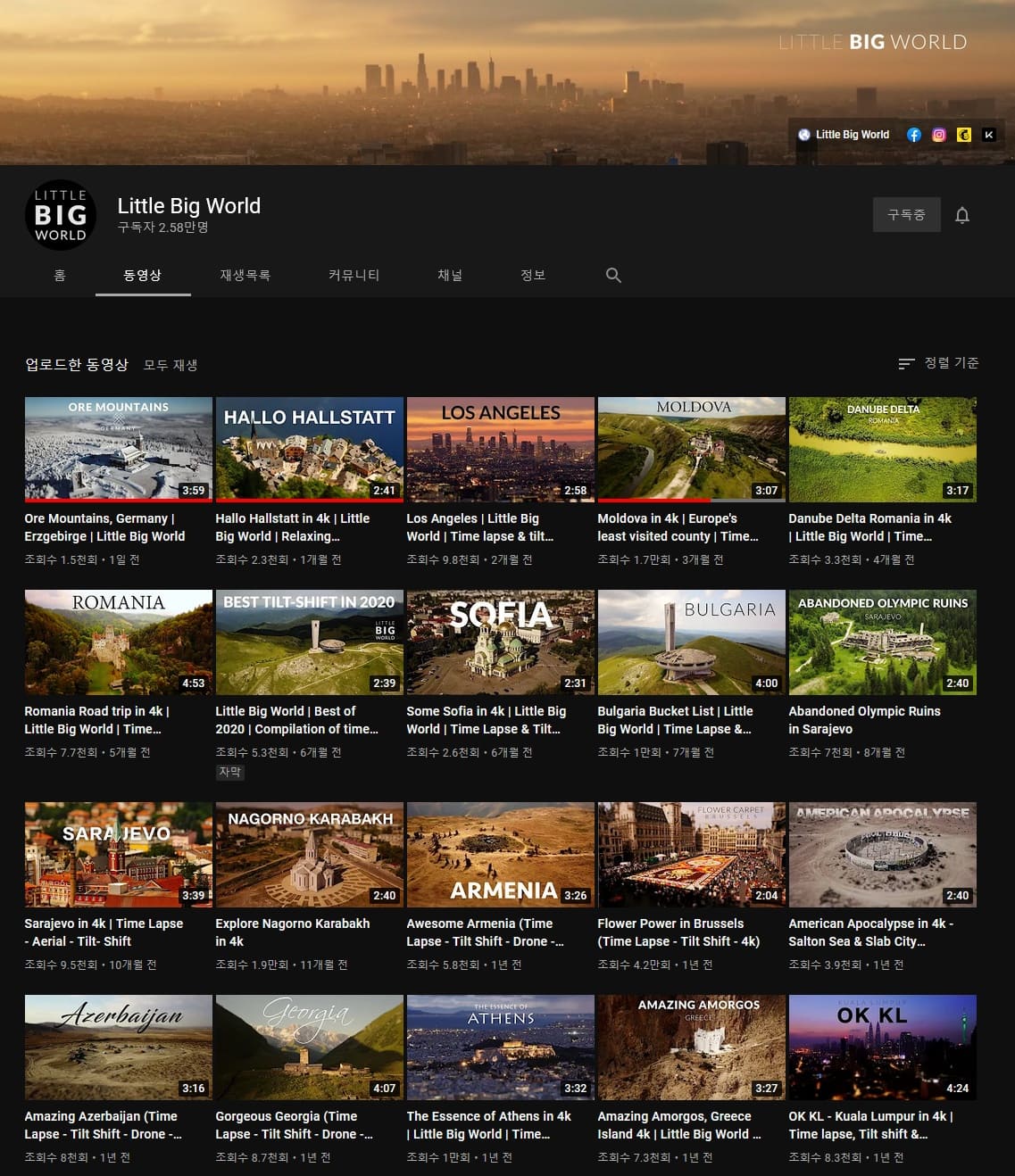Switch to the 재생목록 tab
Screen dimensions: 1015x1176
click(245, 275)
